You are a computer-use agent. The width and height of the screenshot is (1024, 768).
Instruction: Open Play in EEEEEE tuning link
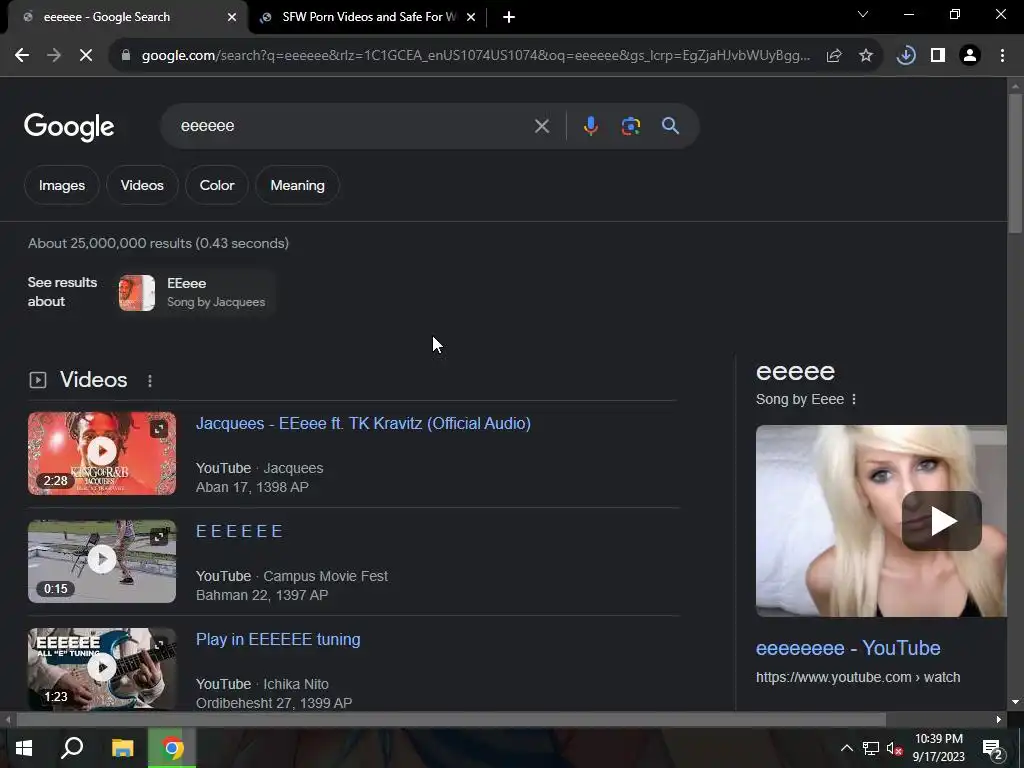point(278,639)
